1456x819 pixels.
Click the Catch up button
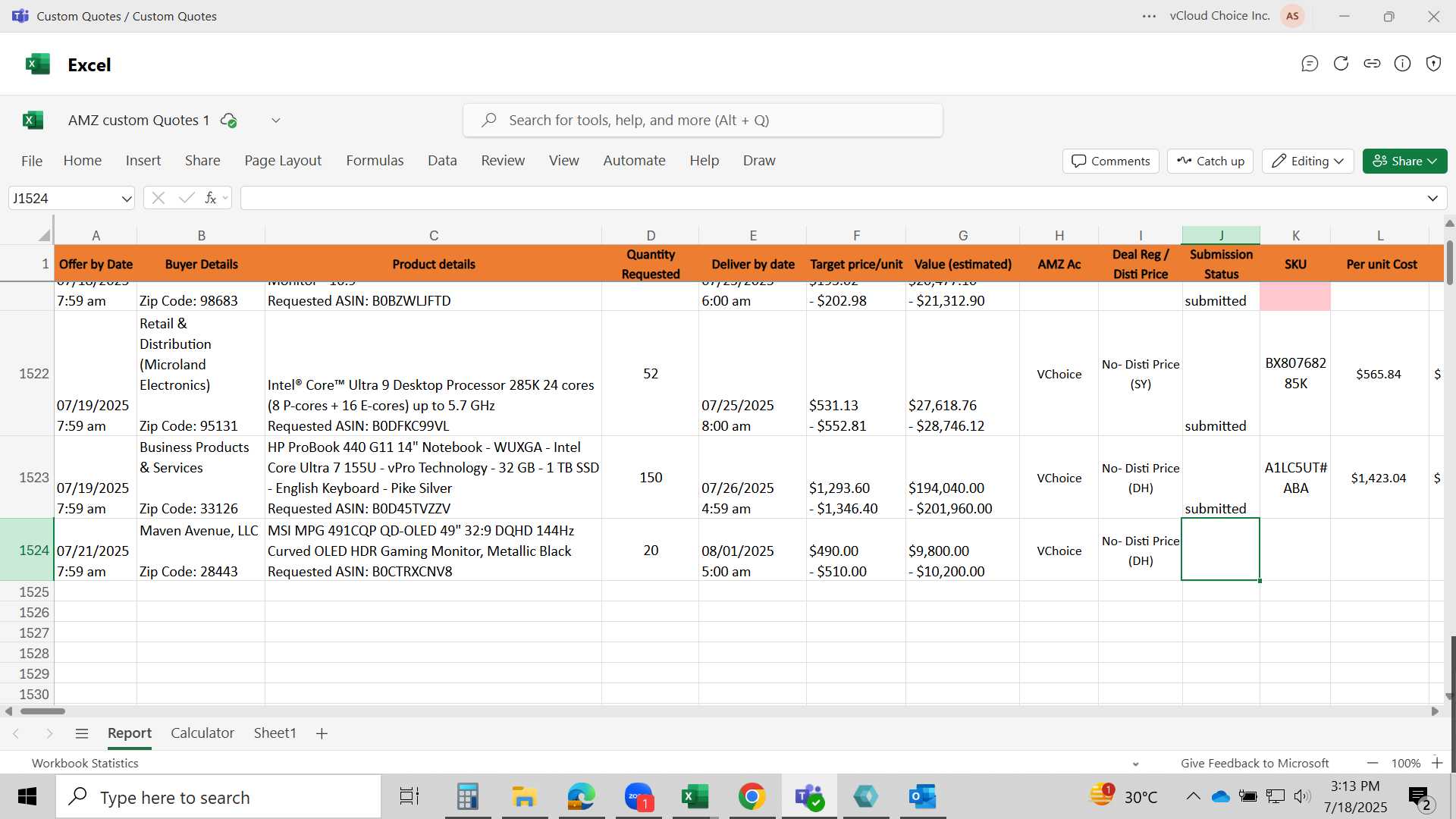pyautogui.click(x=1210, y=161)
